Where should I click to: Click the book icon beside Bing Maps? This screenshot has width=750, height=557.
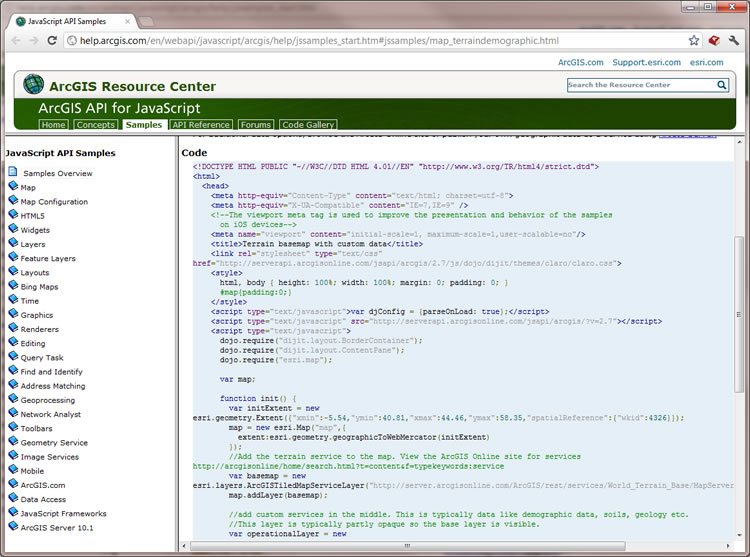pos(13,285)
